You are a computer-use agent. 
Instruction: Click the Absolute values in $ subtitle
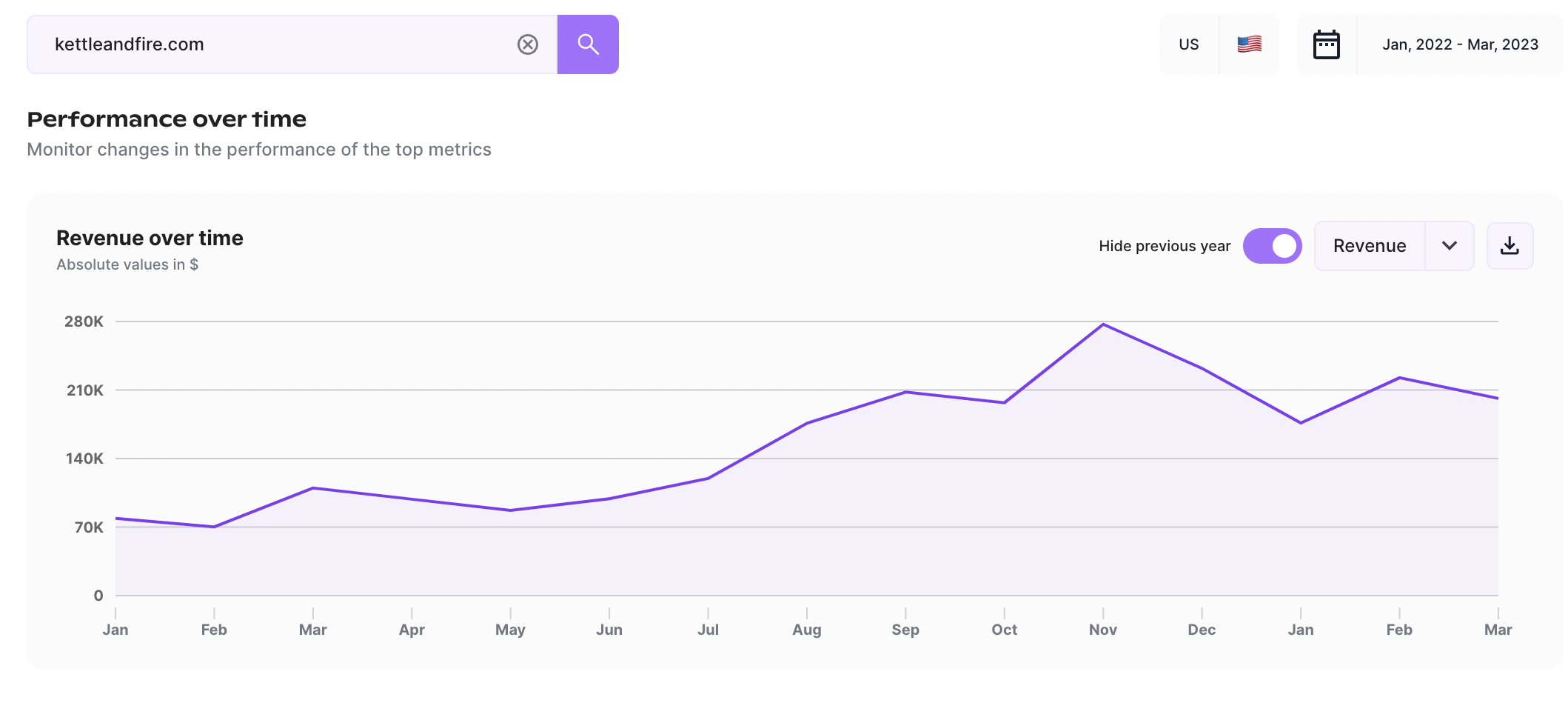click(x=127, y=264)
